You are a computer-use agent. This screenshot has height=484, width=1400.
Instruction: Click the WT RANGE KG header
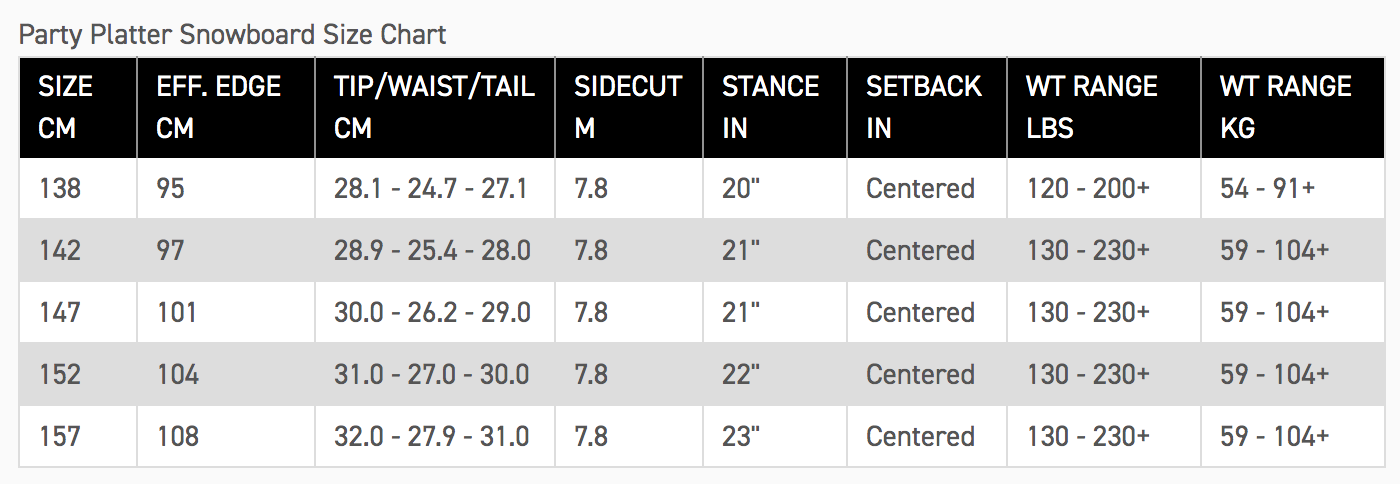coord(1285,107)
